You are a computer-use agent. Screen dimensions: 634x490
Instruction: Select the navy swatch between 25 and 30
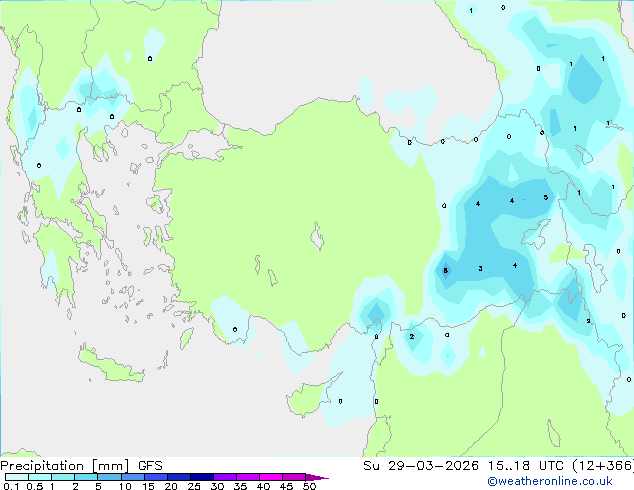click(202, 477)
